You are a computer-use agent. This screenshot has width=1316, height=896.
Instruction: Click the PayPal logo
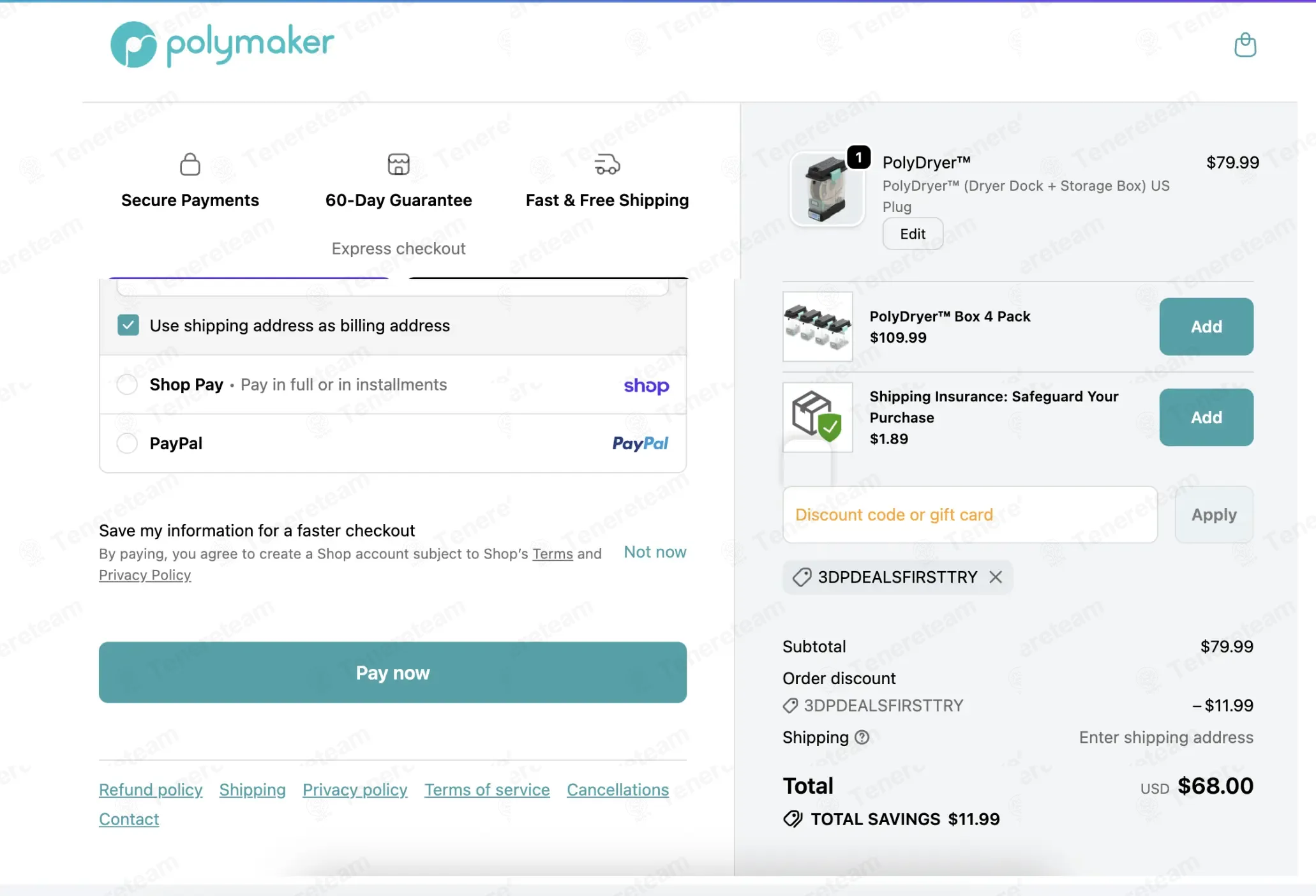pyautogui.click(x=639, y=444)
